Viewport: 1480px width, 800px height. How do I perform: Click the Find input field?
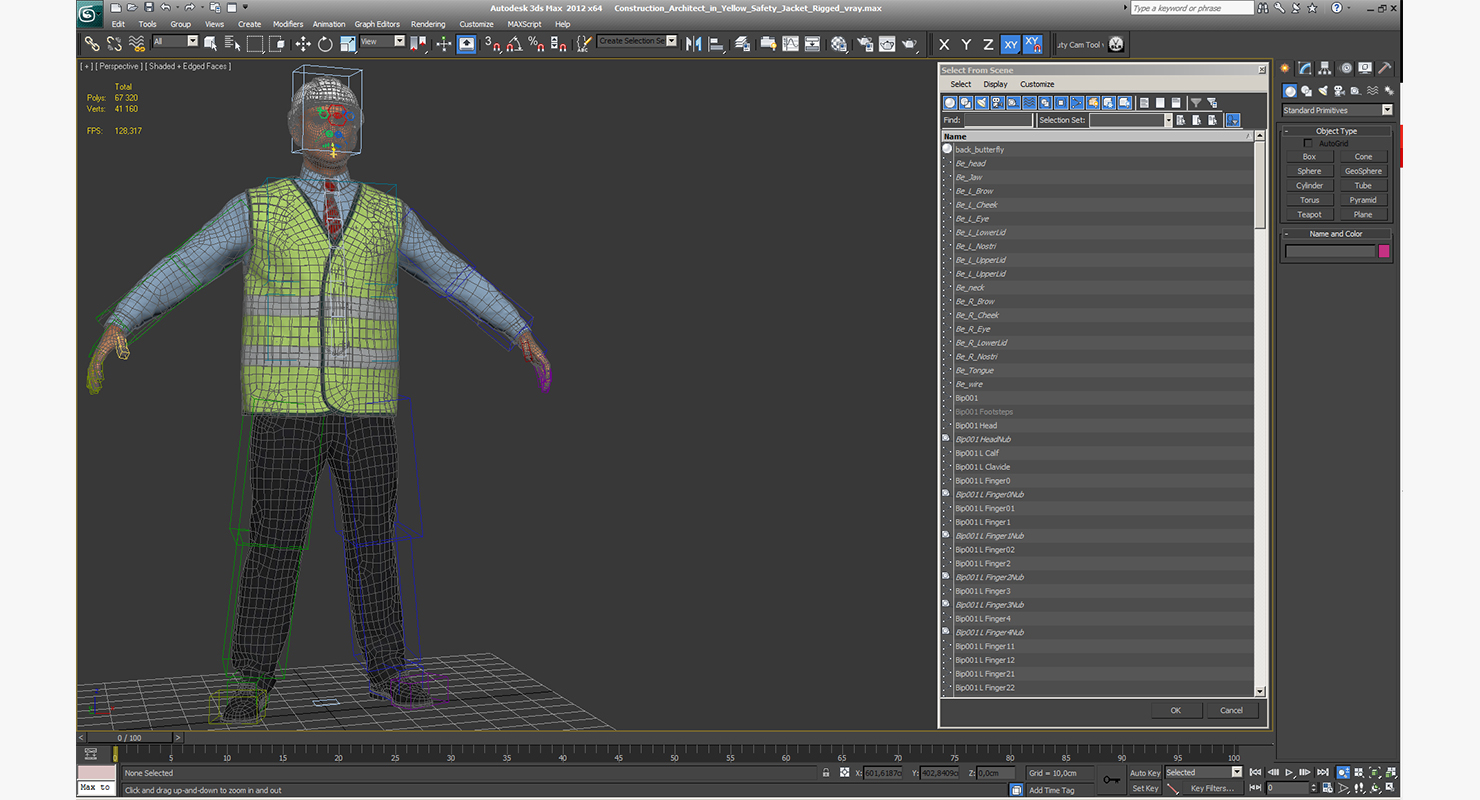click(997, 120)
